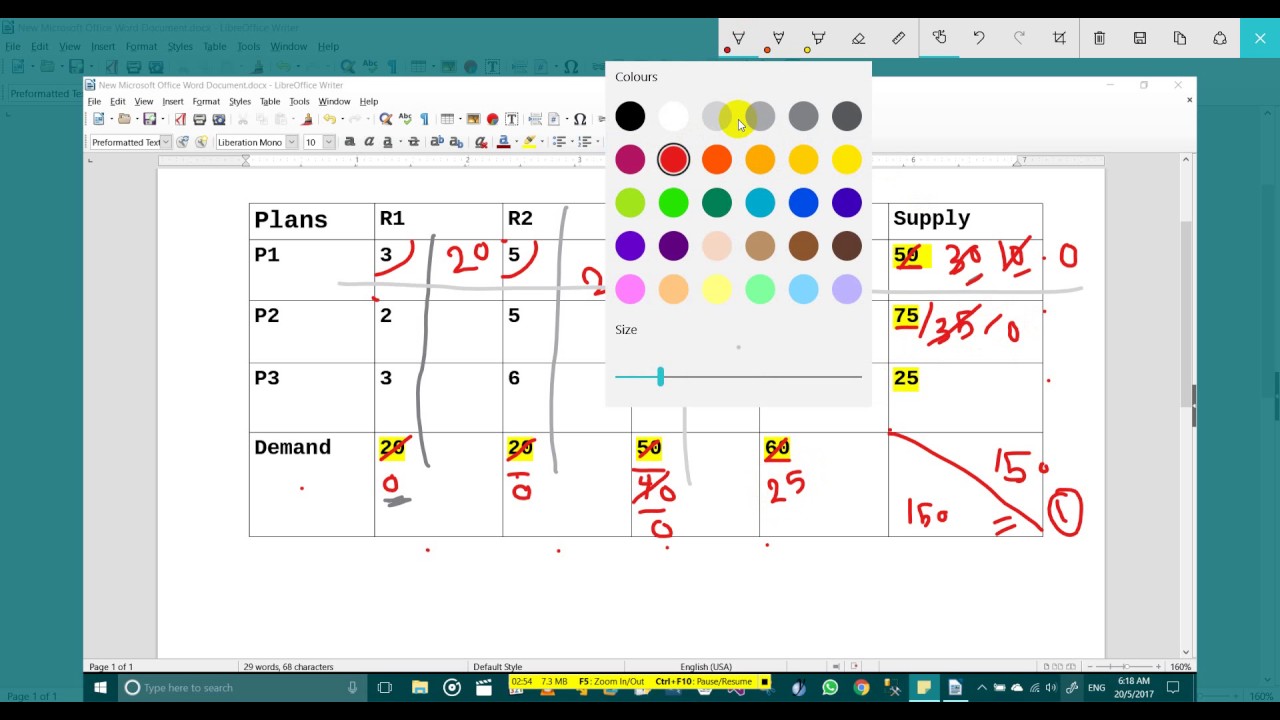Click the English (USA) language status

[706, 666]
